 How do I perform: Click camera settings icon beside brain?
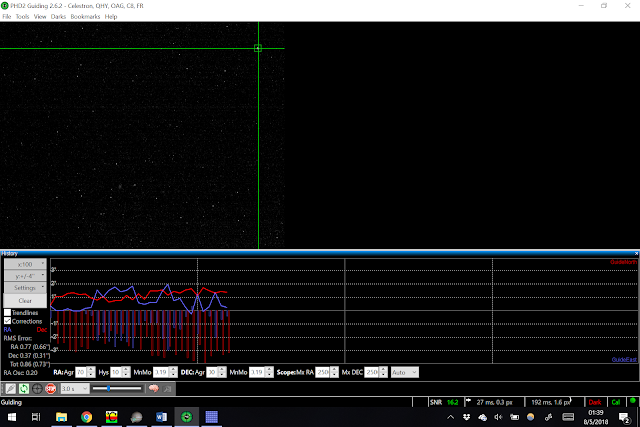pyautogui.click(x=167, y=389)
